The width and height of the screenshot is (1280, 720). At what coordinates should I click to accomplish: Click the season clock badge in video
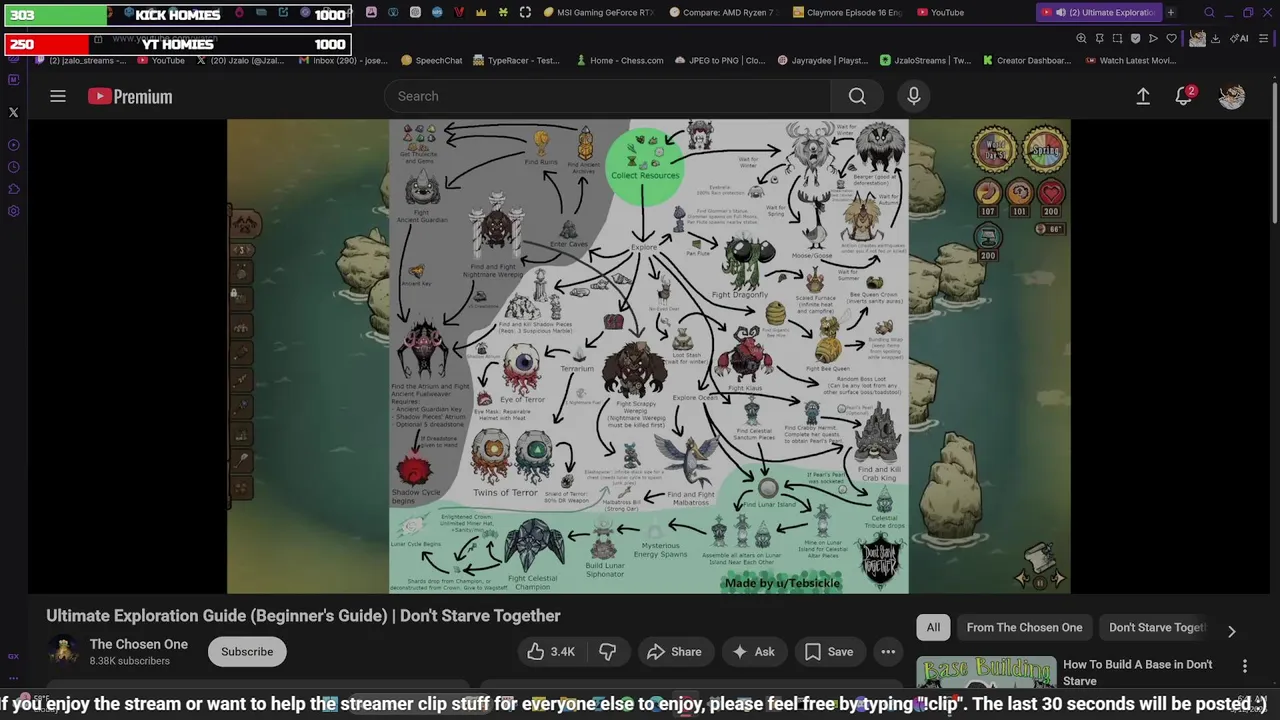pos(1044,150)
